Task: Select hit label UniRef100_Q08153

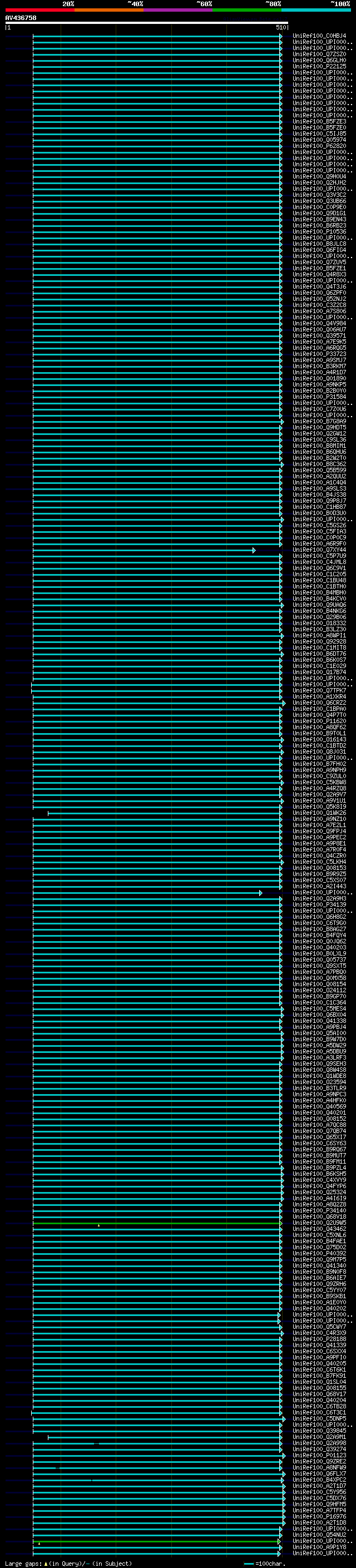Action: 319,868
